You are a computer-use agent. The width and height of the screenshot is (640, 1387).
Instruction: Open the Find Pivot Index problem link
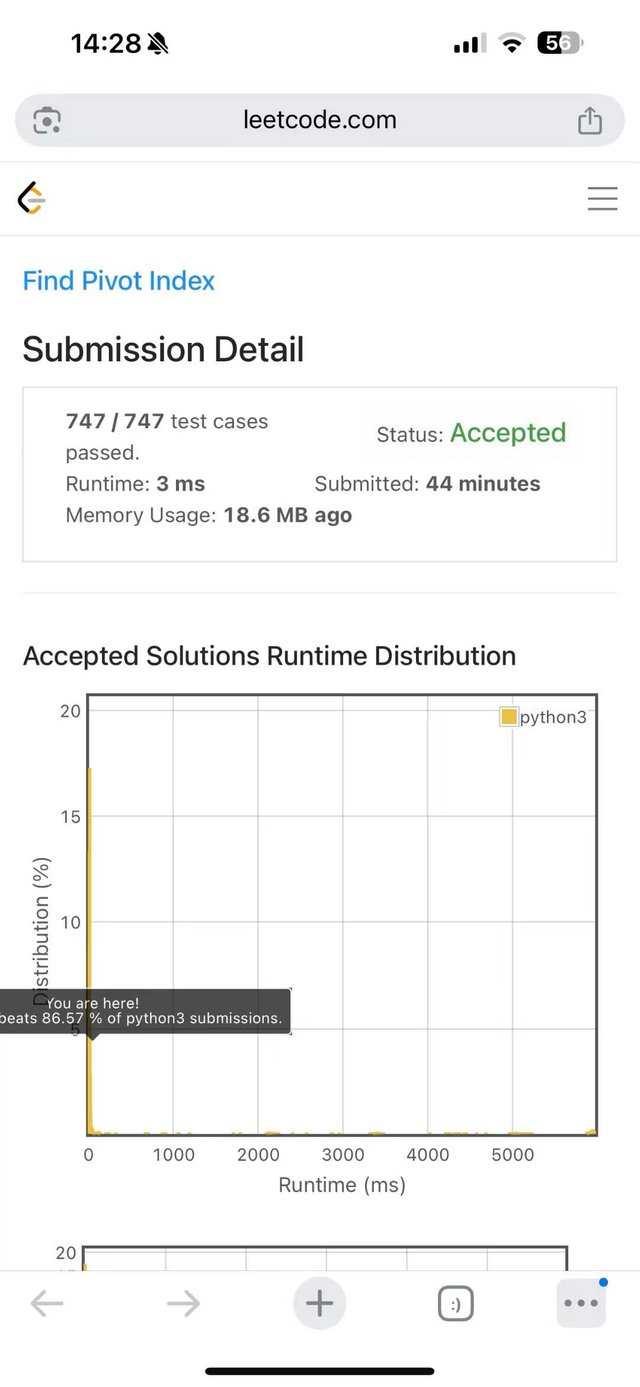pyautogui.click(x=119, y=281)
